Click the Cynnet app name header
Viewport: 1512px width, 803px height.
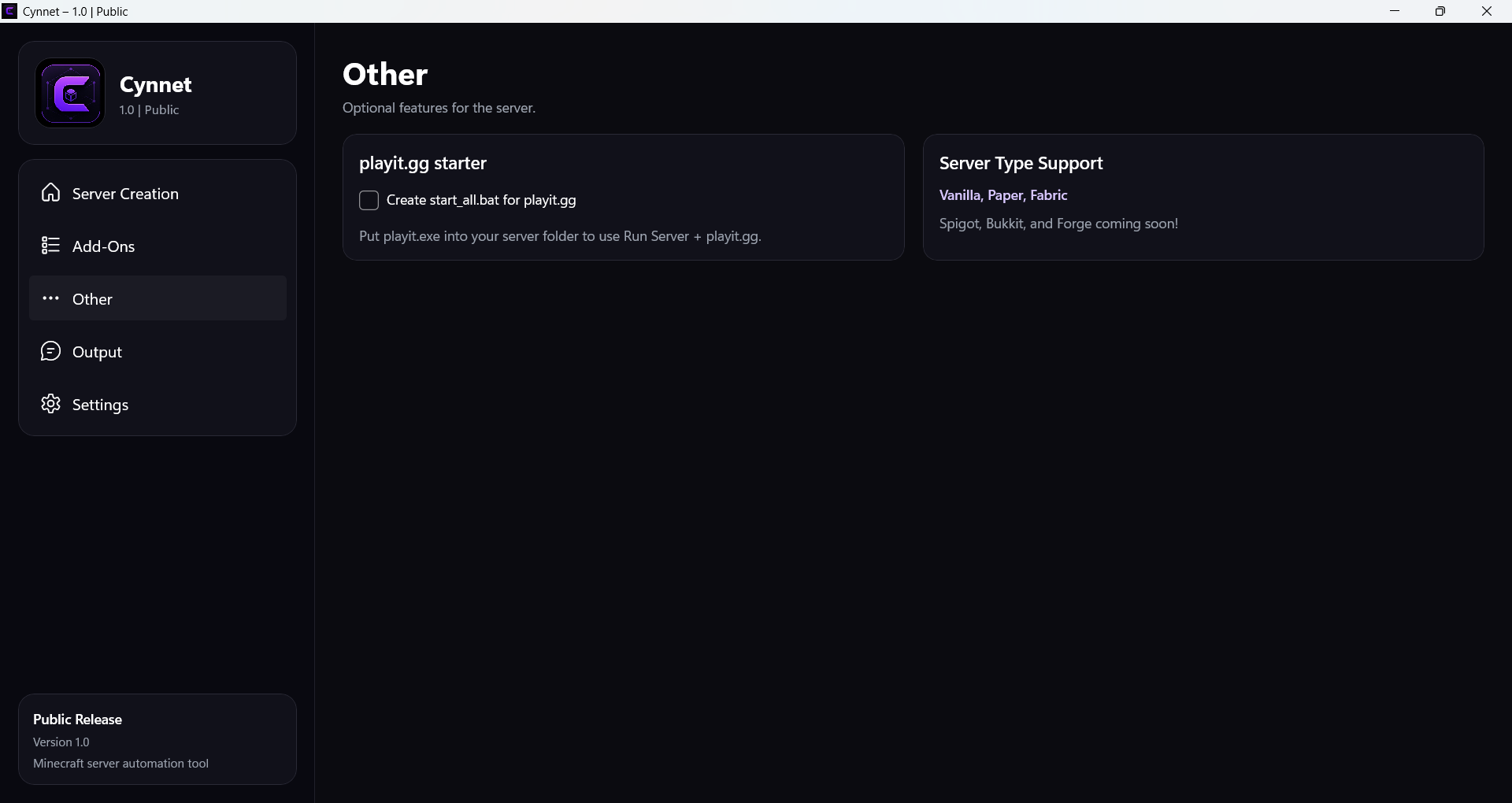tap(156, 84)
